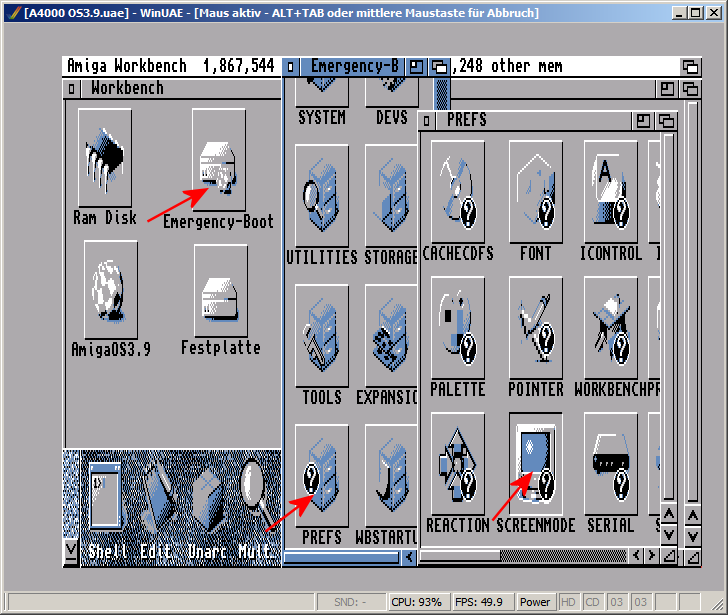The image size is (728, 615).
Task: Select the EXPANSION drawer icon
Action: click(391, 336)
